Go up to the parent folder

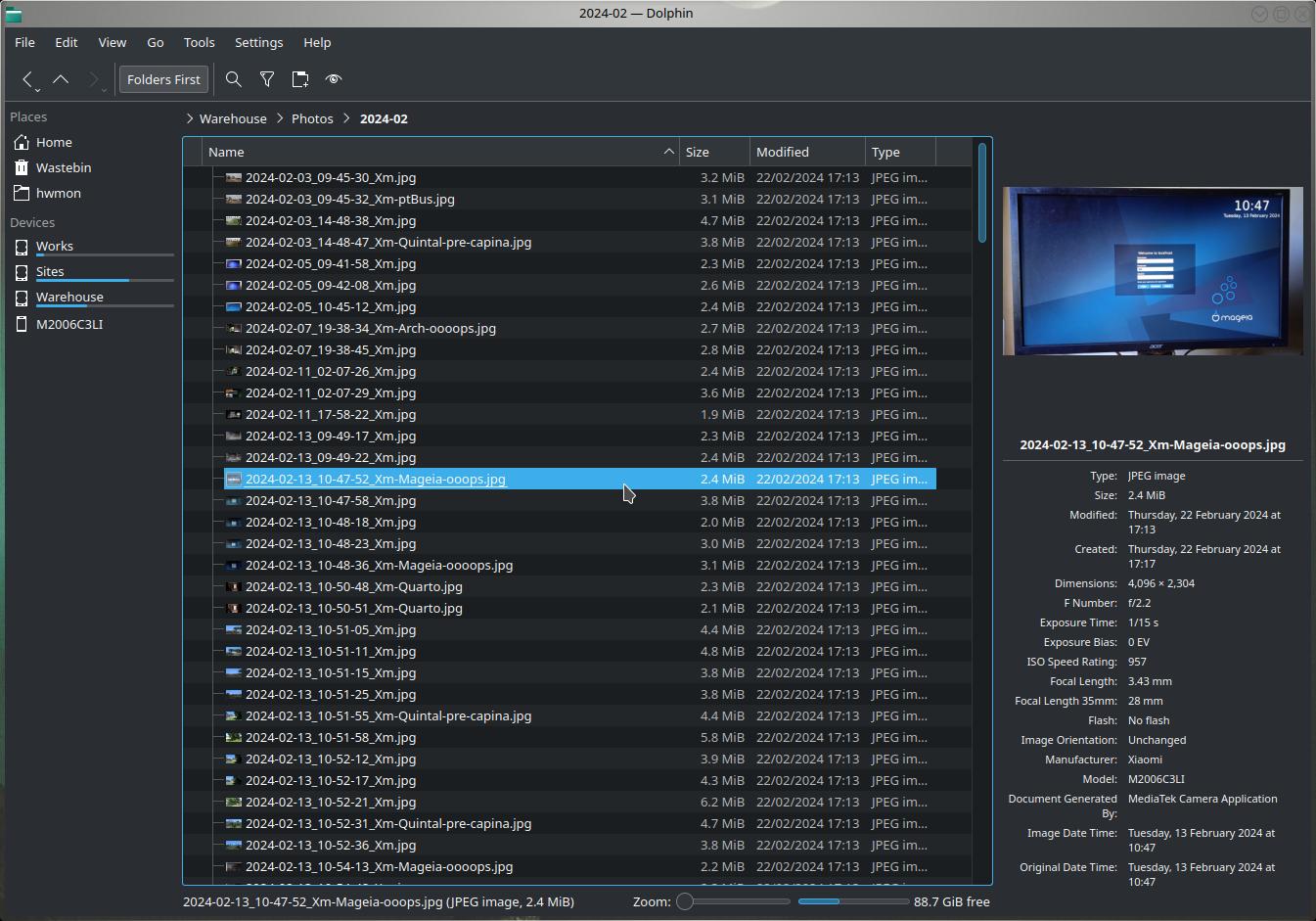tap(61, 79)
